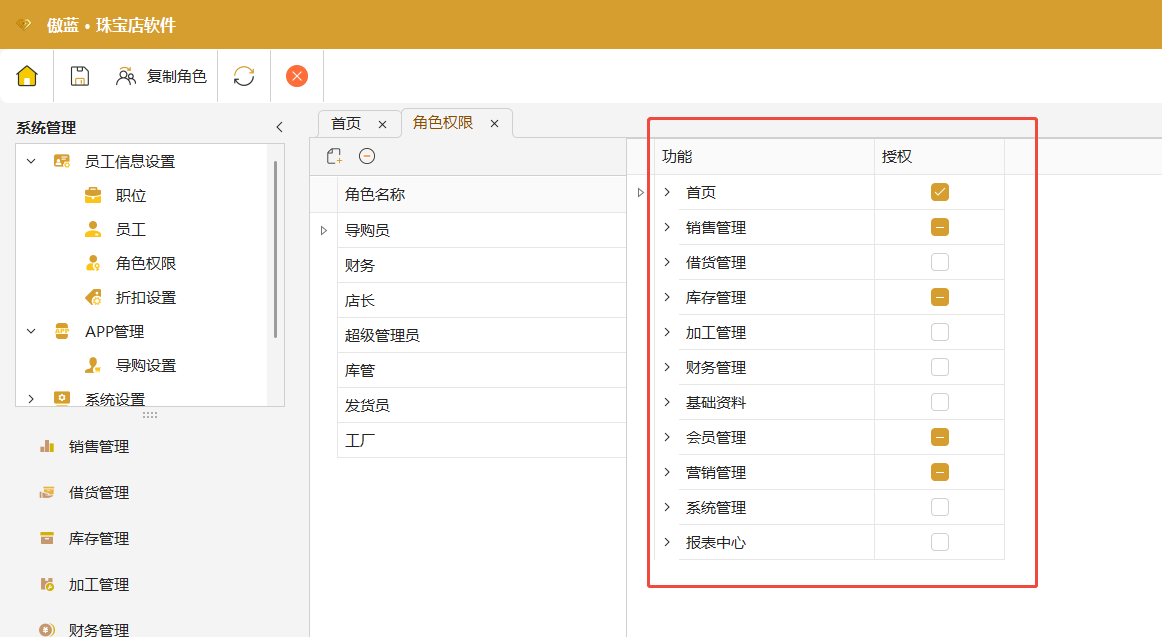Click the home icon in toolbar
The height and width of the screenshot is (637, 1162).
(27, 76)
